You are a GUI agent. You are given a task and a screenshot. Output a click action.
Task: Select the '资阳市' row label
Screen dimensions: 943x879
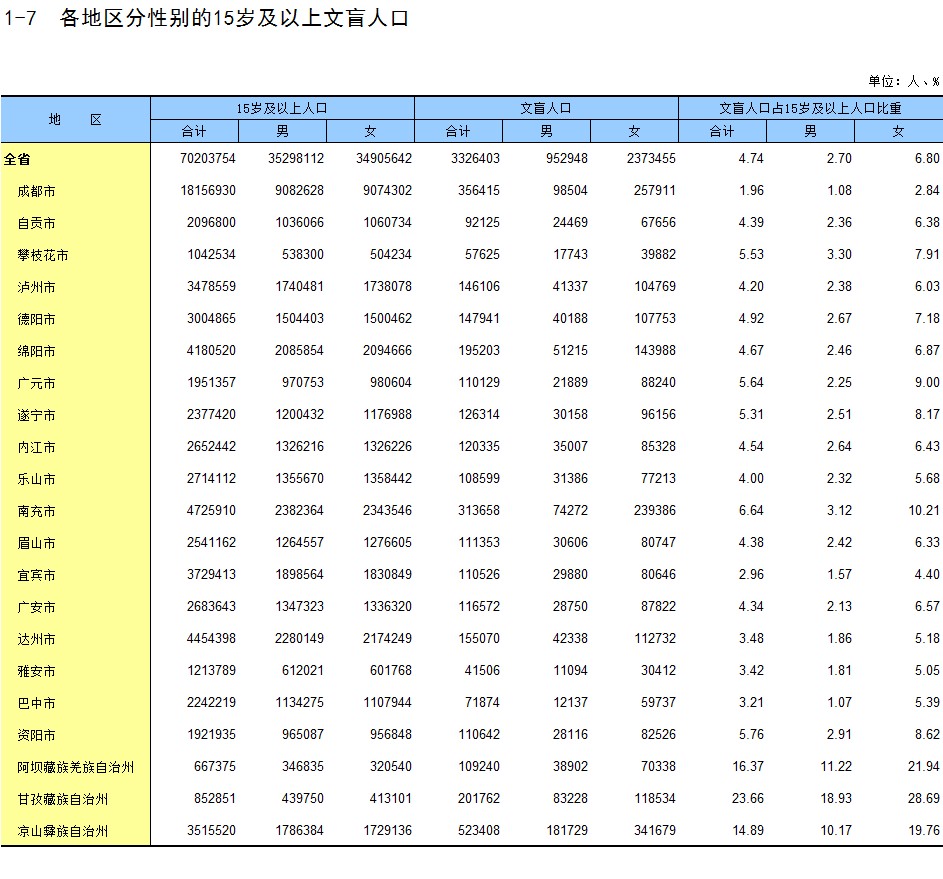tap(37, 735)
